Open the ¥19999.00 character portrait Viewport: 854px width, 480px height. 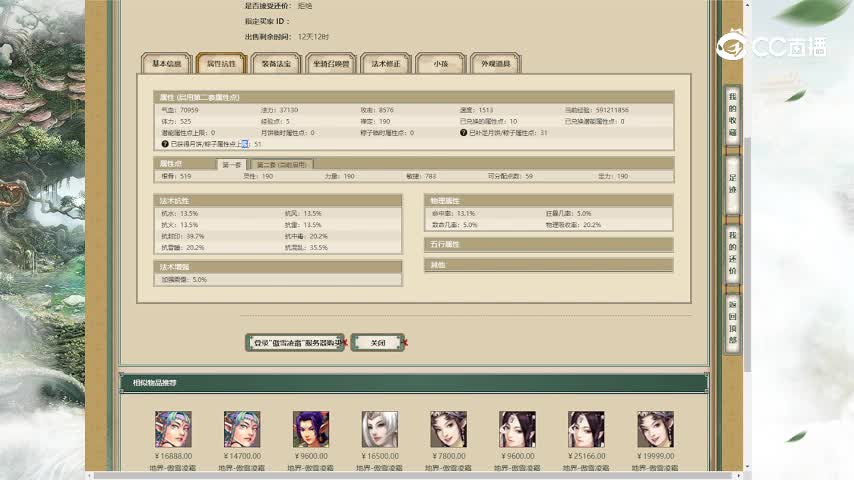click(655, 429)
